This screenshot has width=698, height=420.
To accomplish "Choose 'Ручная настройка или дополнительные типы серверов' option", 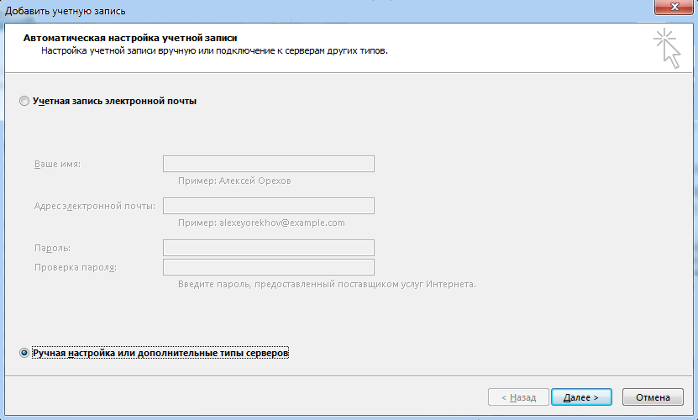I will coord(25,353).
